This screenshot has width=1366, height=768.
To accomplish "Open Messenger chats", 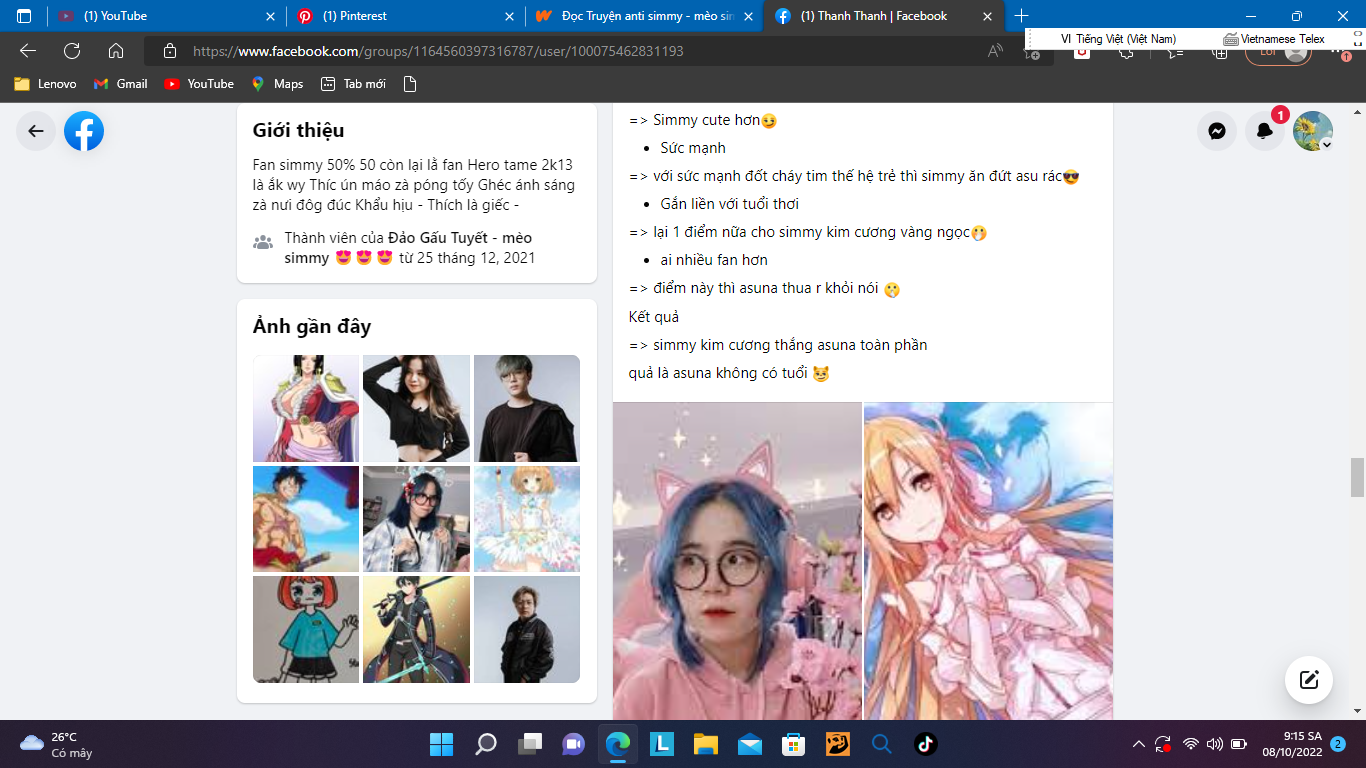I will point(1217,131).
